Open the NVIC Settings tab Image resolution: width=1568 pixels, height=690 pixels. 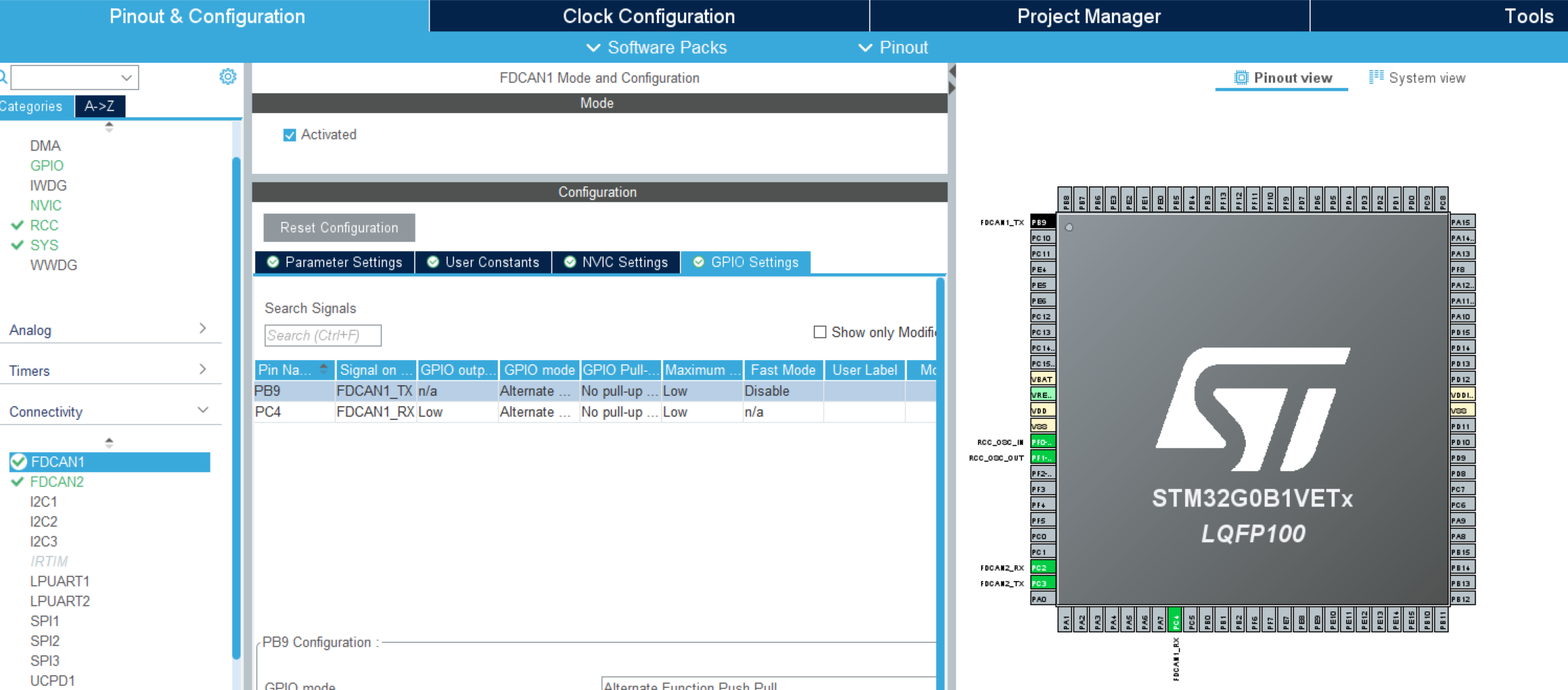pos(616,262)
